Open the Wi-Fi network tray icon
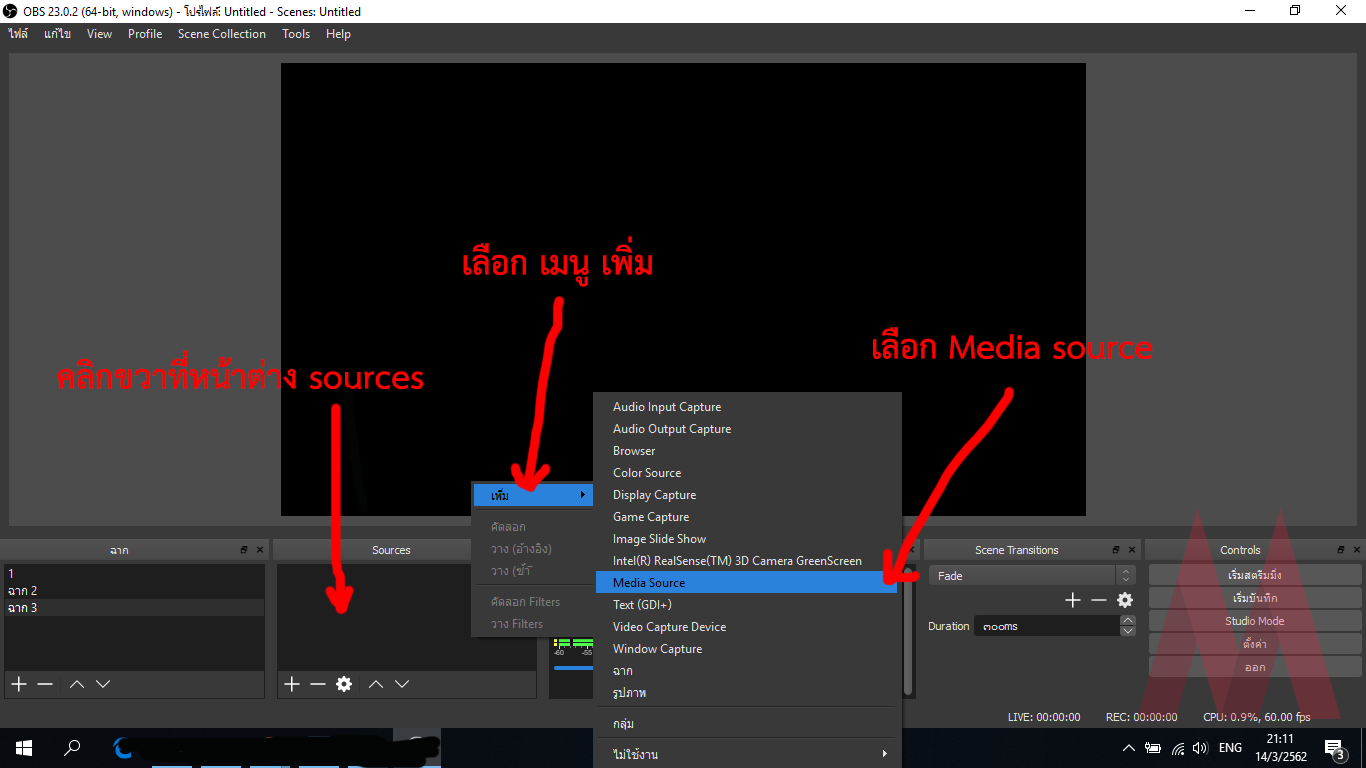 (x=1178, y=748)
